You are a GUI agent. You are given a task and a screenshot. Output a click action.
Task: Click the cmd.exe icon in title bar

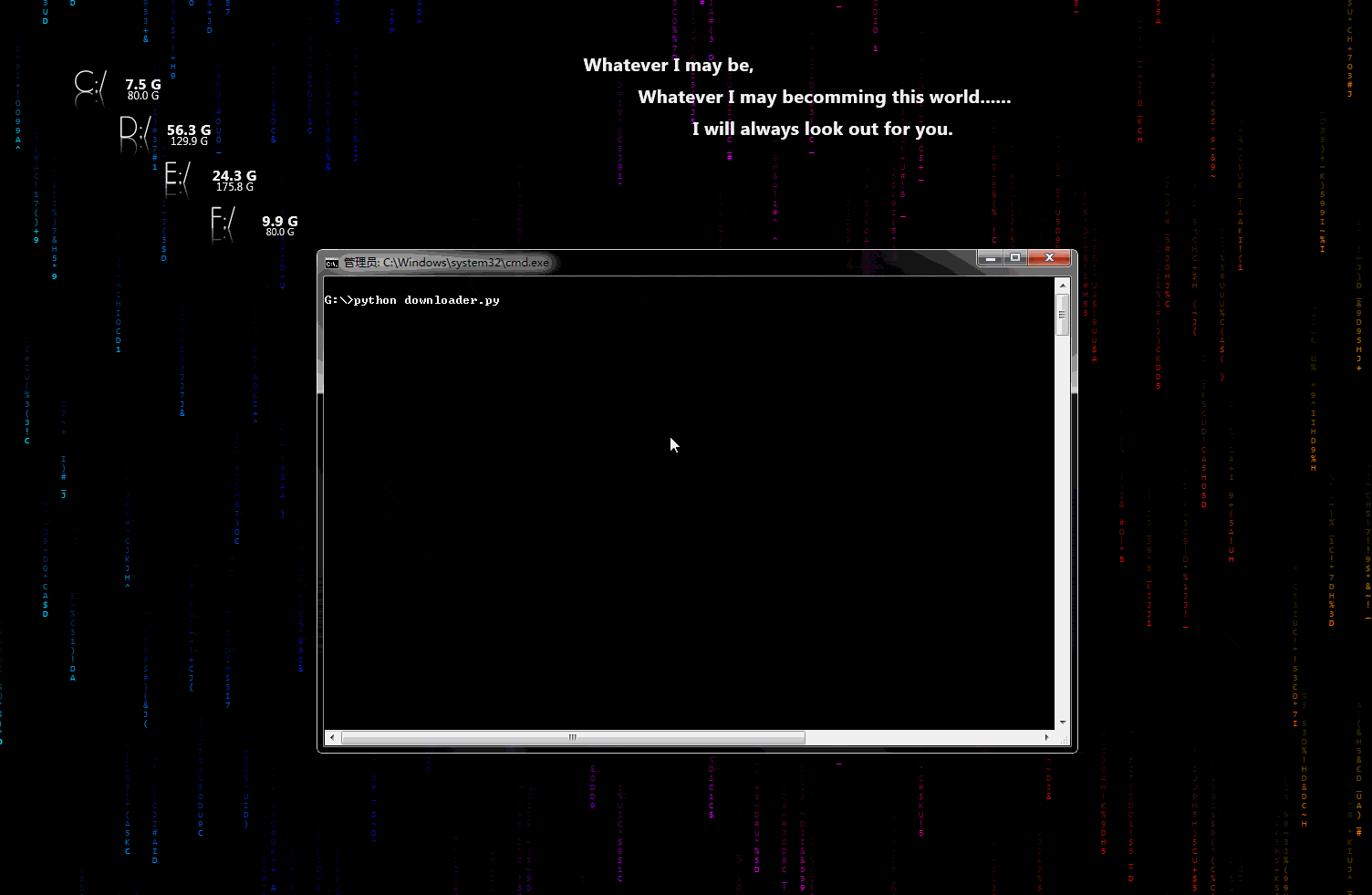point(332,263)
